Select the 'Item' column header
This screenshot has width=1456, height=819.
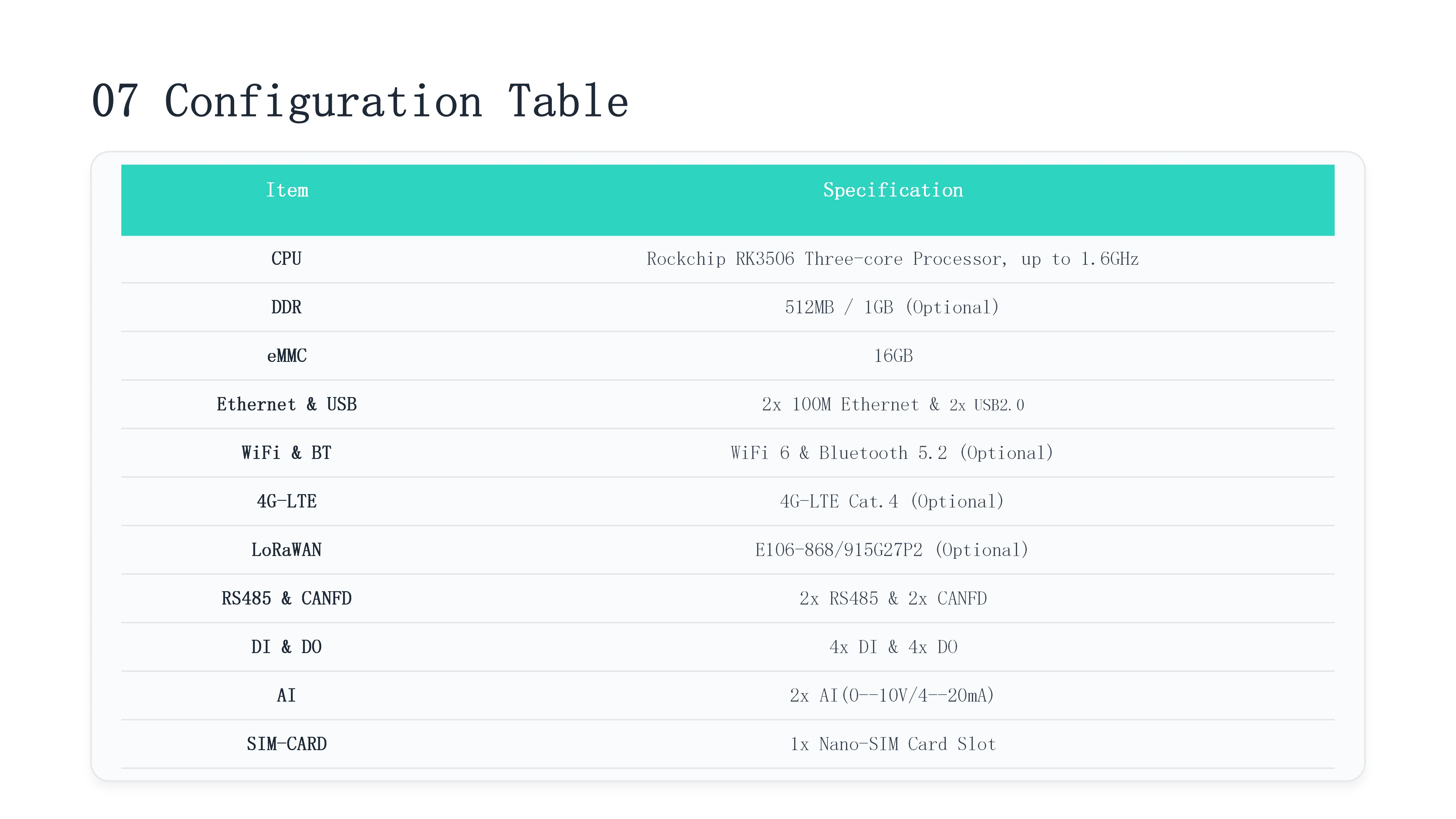287,190
